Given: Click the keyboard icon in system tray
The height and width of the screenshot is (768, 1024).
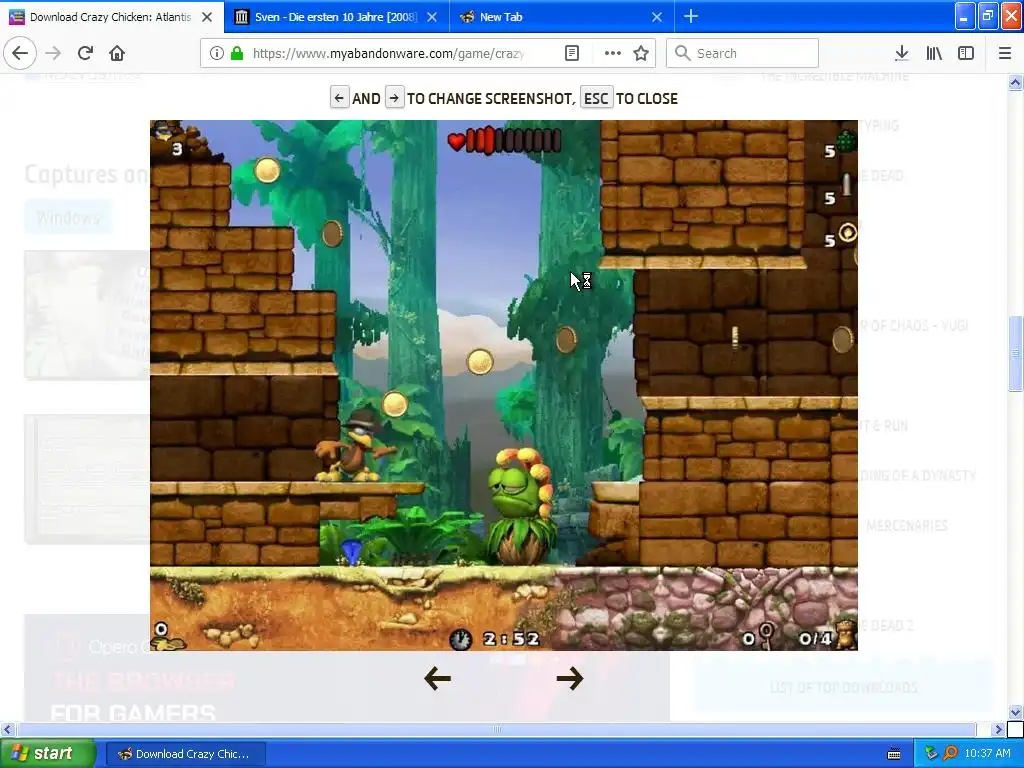Looking at the screenshot, I should [x=894, y=754].
